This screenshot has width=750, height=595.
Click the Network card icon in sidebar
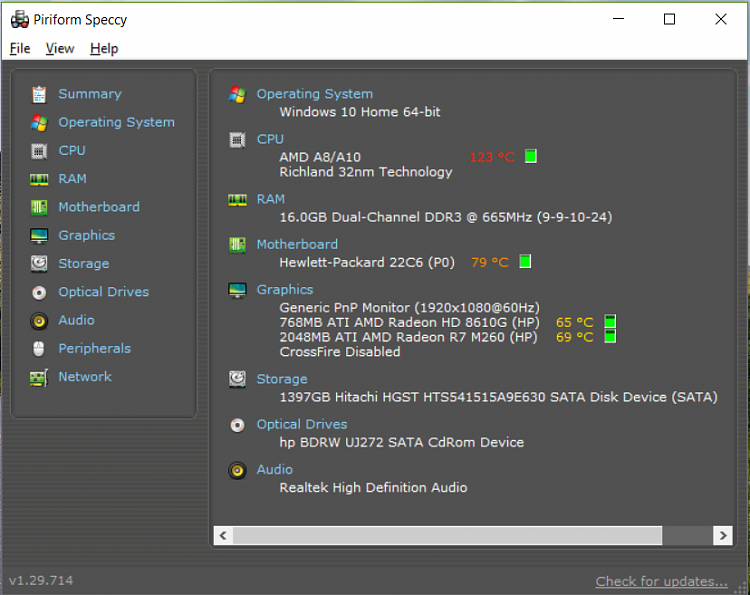click(39, 377)
